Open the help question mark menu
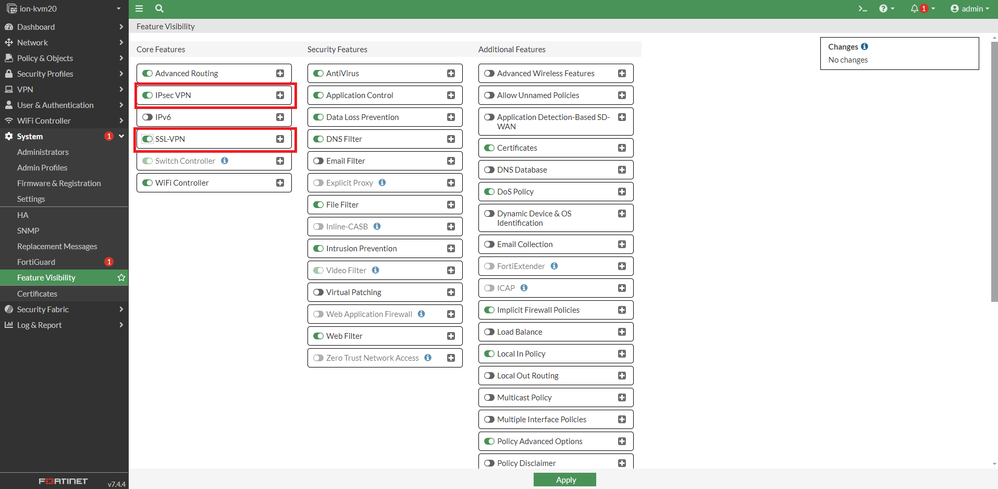998x489 pixels. click(886, 9)
